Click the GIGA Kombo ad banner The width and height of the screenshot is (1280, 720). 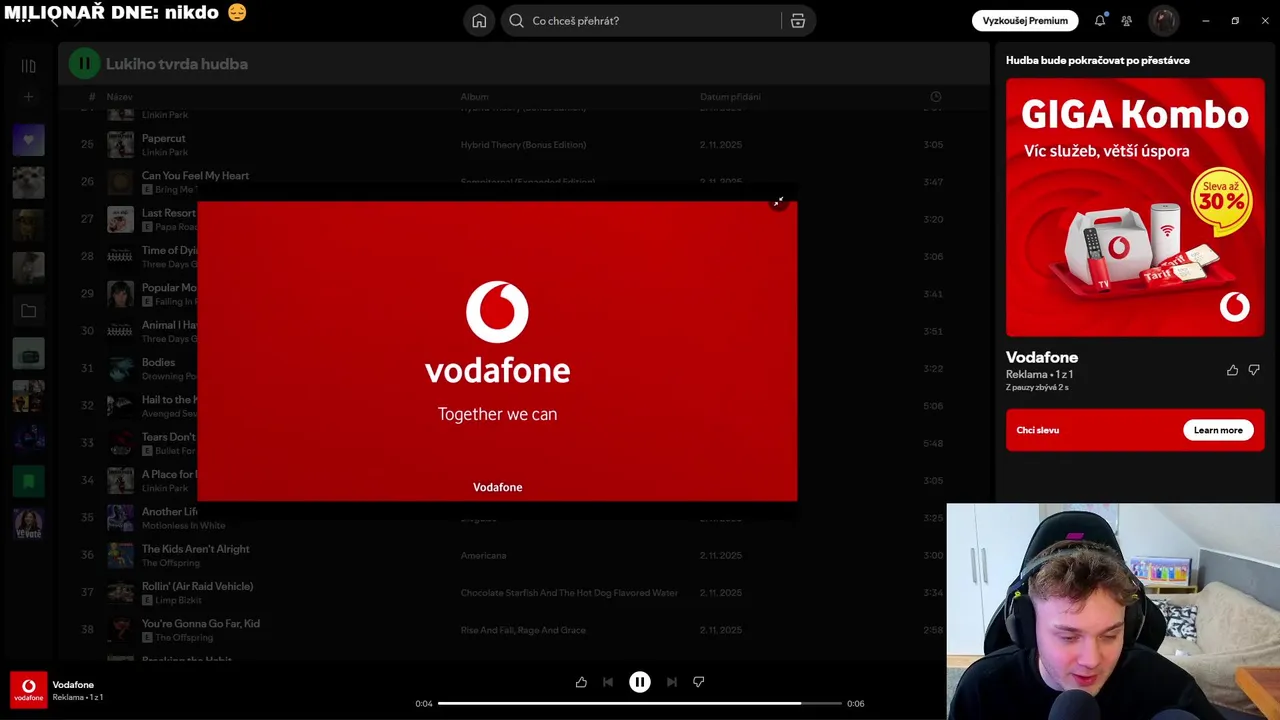(1135, 208)
